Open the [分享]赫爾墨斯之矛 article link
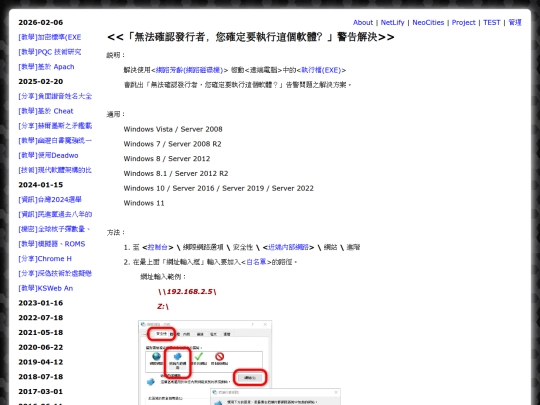540x405 pixels. point(55,126)
